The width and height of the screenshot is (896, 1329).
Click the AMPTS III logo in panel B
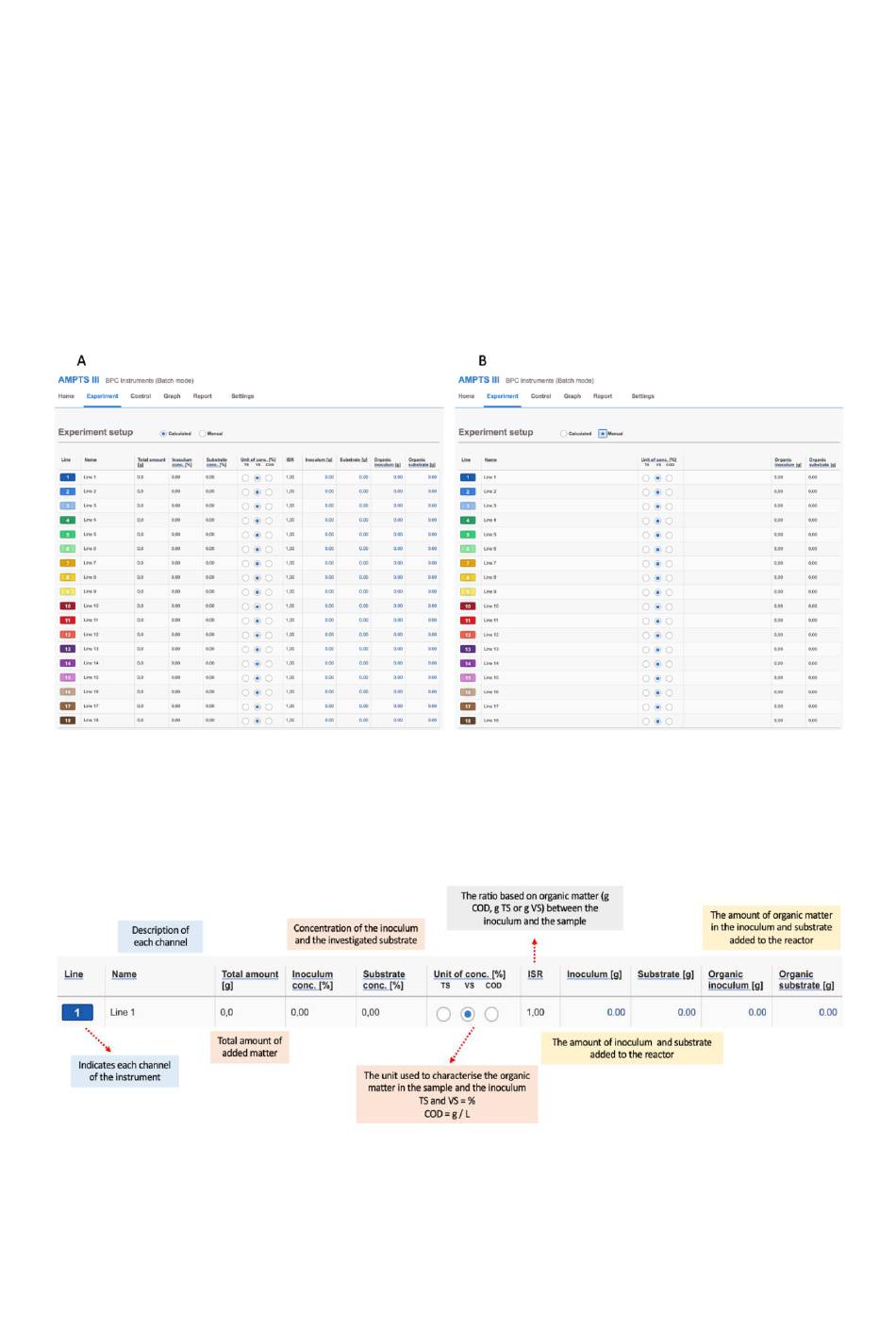(x=479, y=380)
